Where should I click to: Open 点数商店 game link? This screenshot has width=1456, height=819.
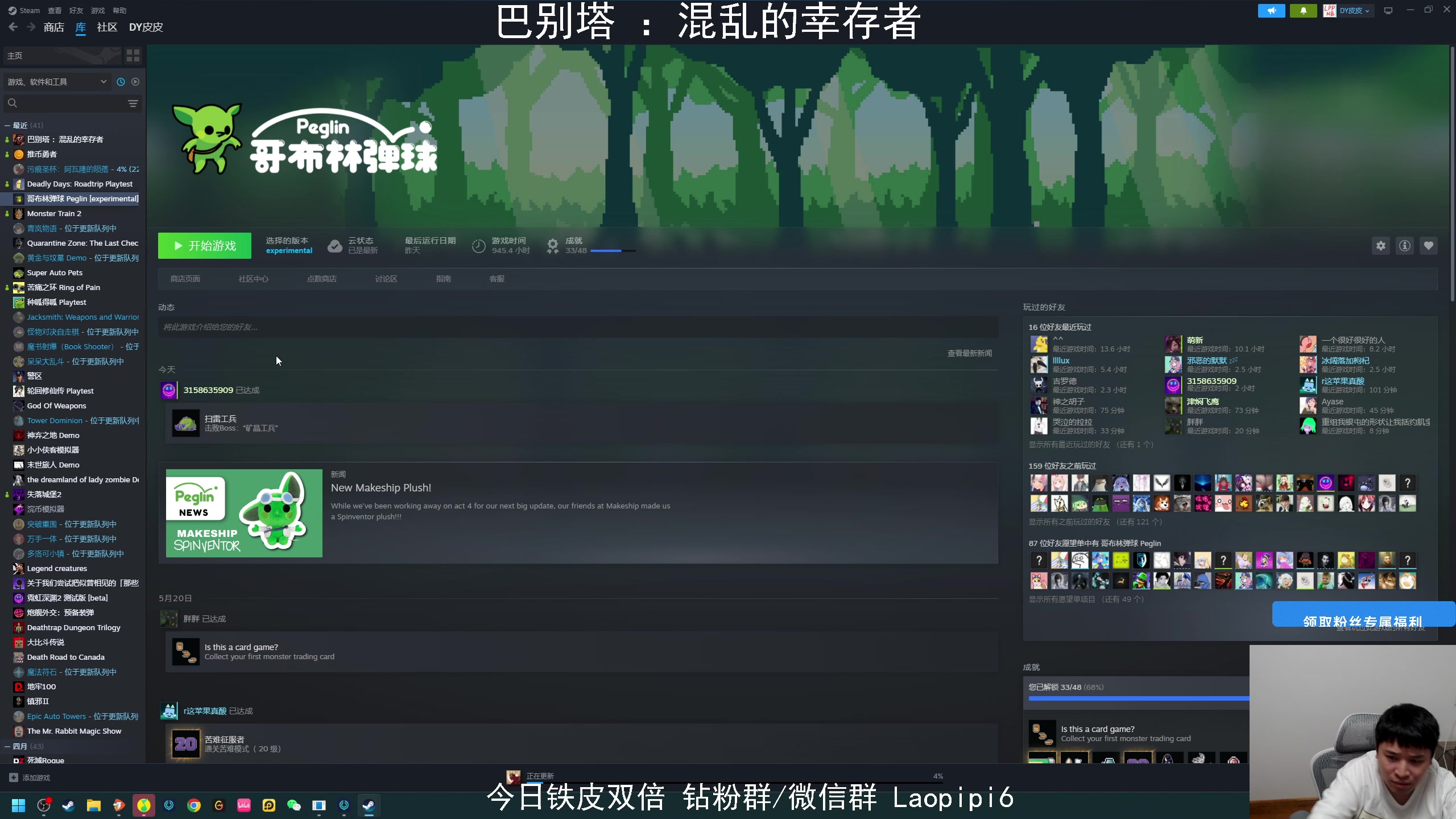coord(322,279)
